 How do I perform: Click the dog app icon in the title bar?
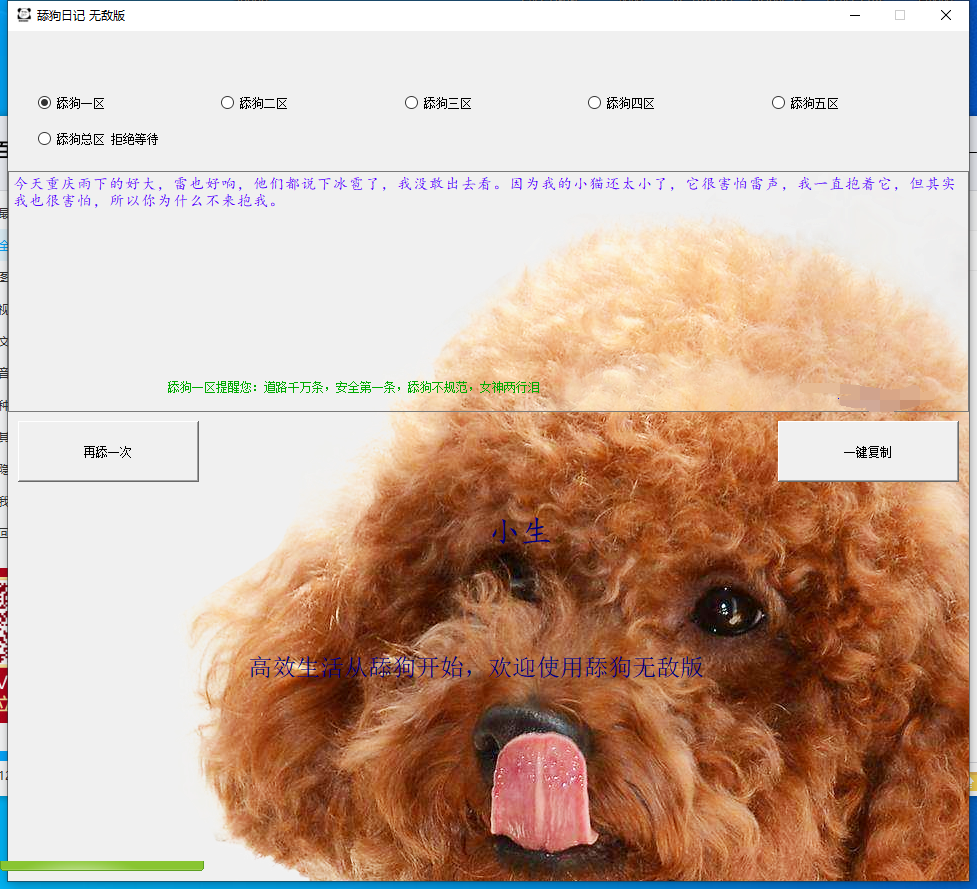[22, 15]
